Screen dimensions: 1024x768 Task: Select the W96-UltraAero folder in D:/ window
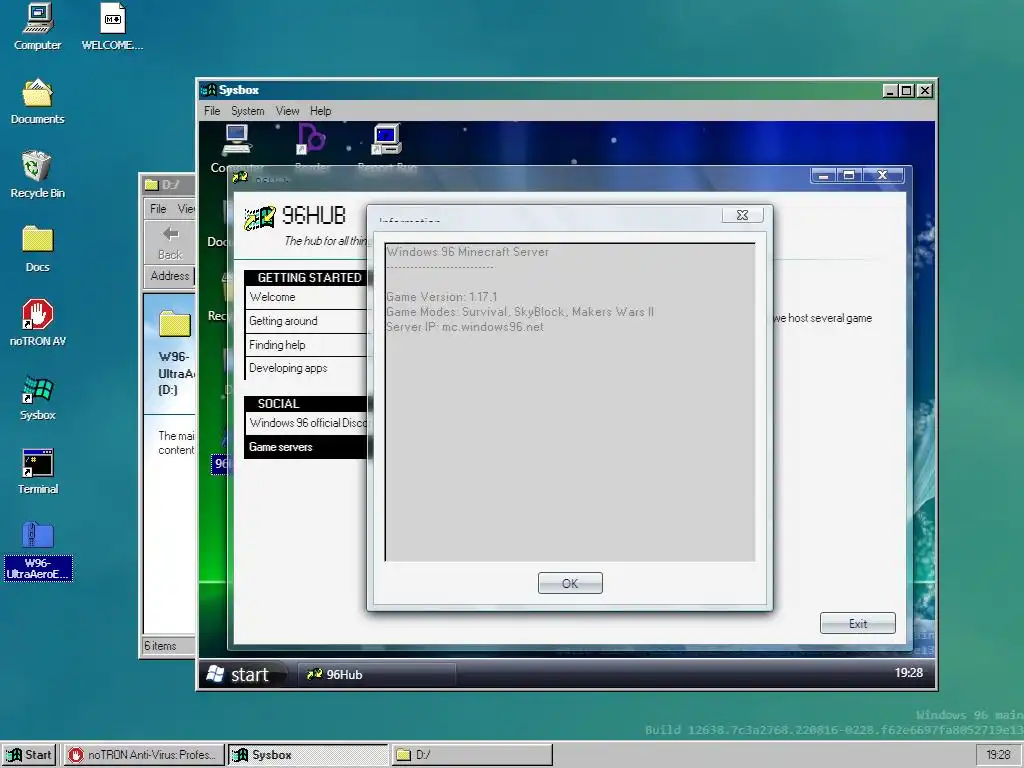tap(174, 325)
